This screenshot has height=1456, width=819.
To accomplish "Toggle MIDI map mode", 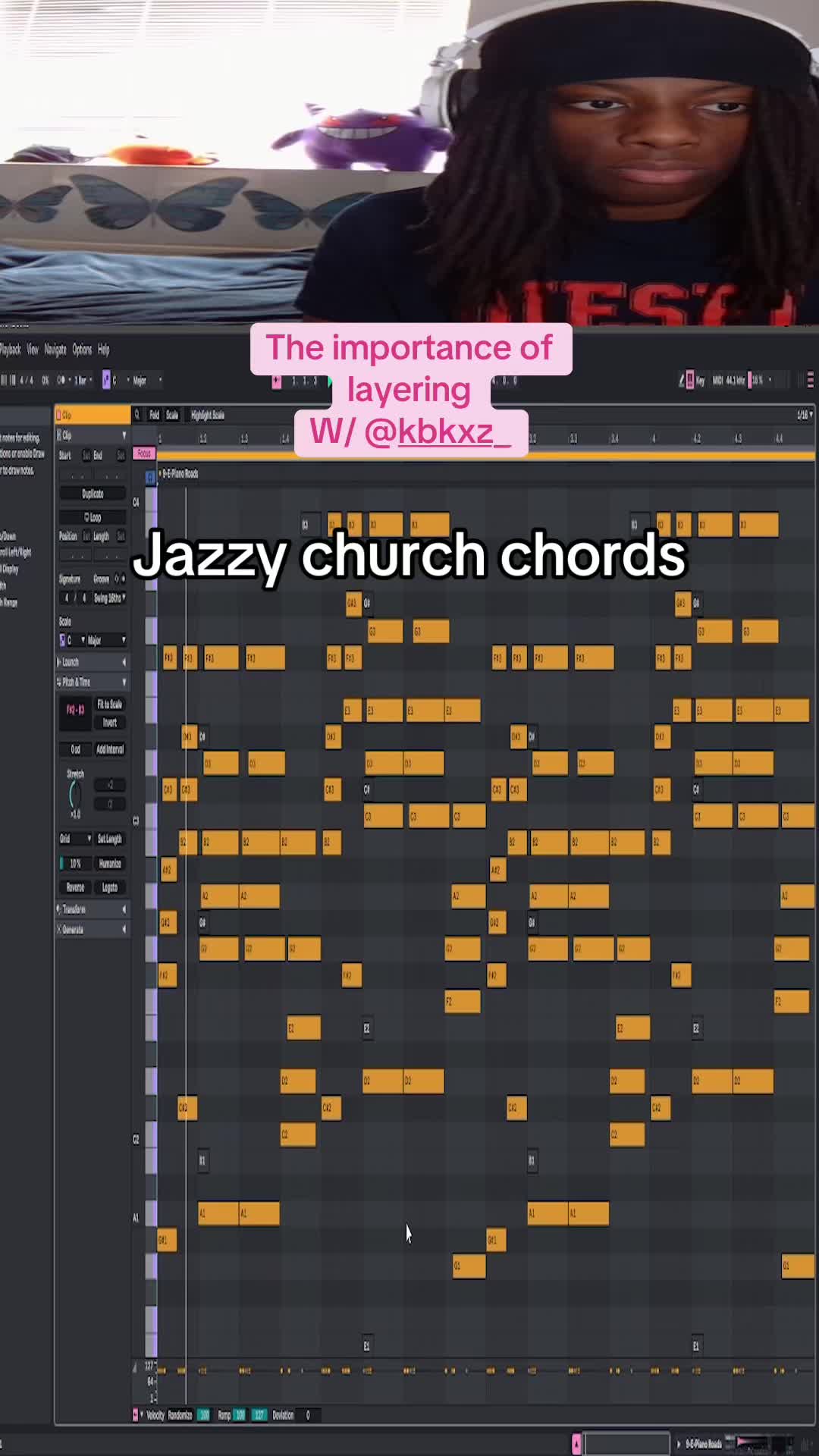I will coord(717,380).
